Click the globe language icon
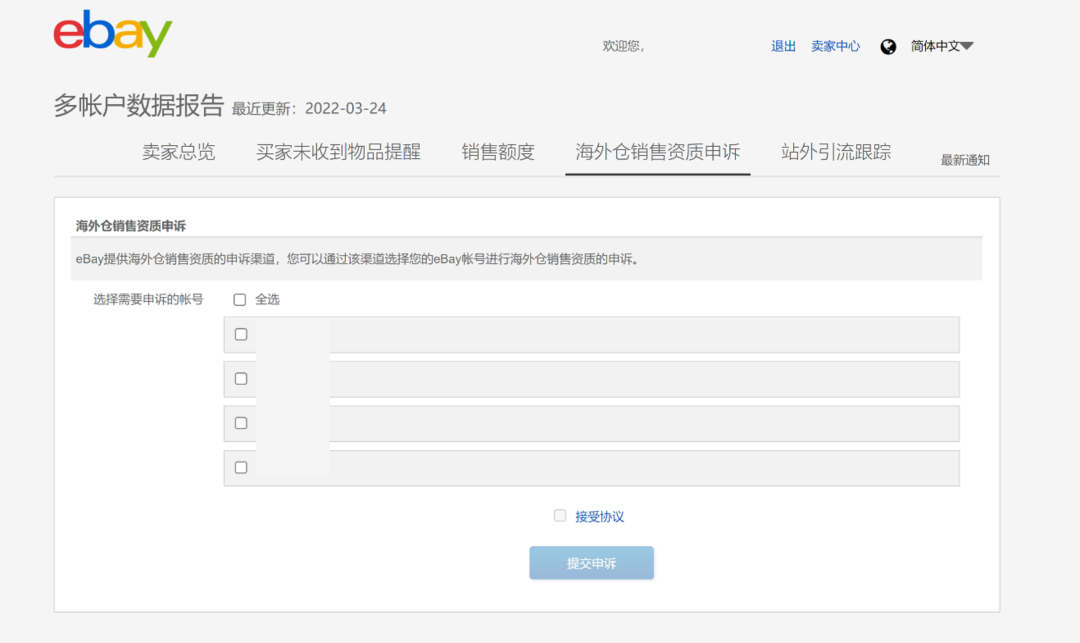Image resolution: width=1080 pixels, height=643 pixels. (x=888, y=46)
